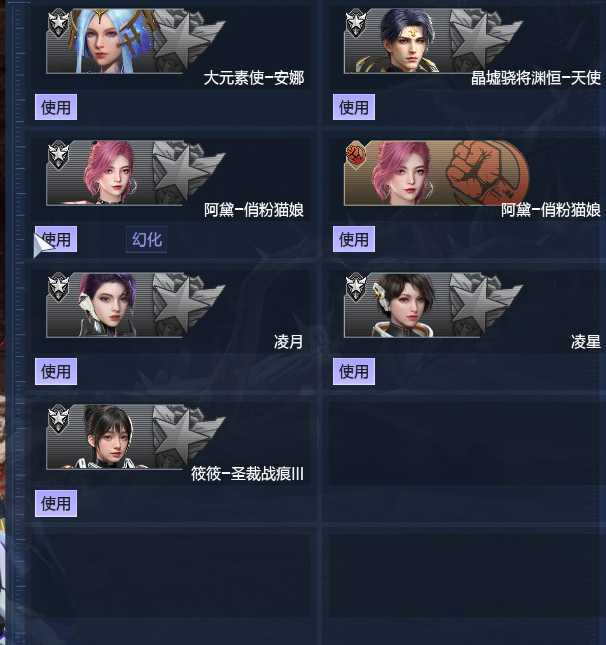The height and width of the screenshot is (645, 606).
Task: Click 使用 button under 凌星
Action: [354, 371]
